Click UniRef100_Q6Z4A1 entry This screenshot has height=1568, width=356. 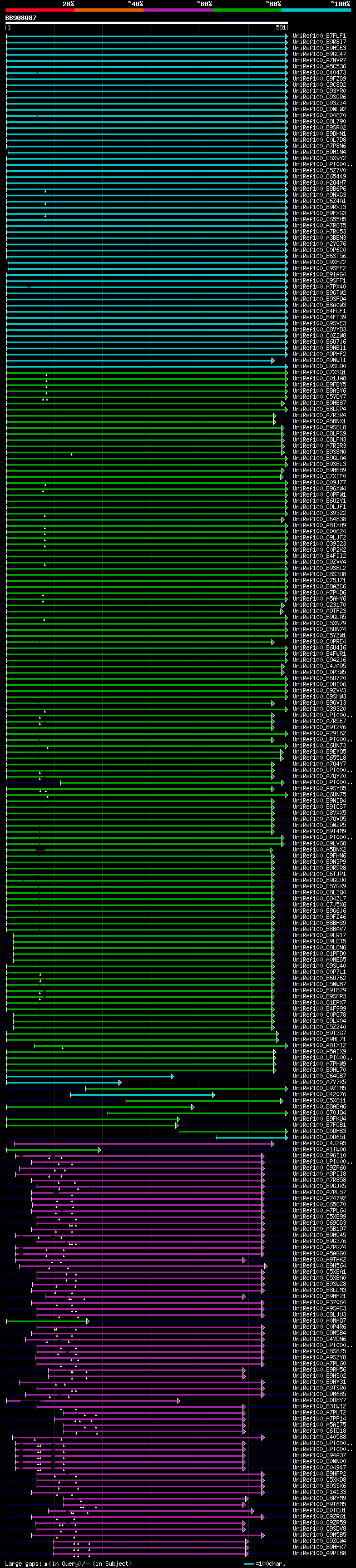319,201
